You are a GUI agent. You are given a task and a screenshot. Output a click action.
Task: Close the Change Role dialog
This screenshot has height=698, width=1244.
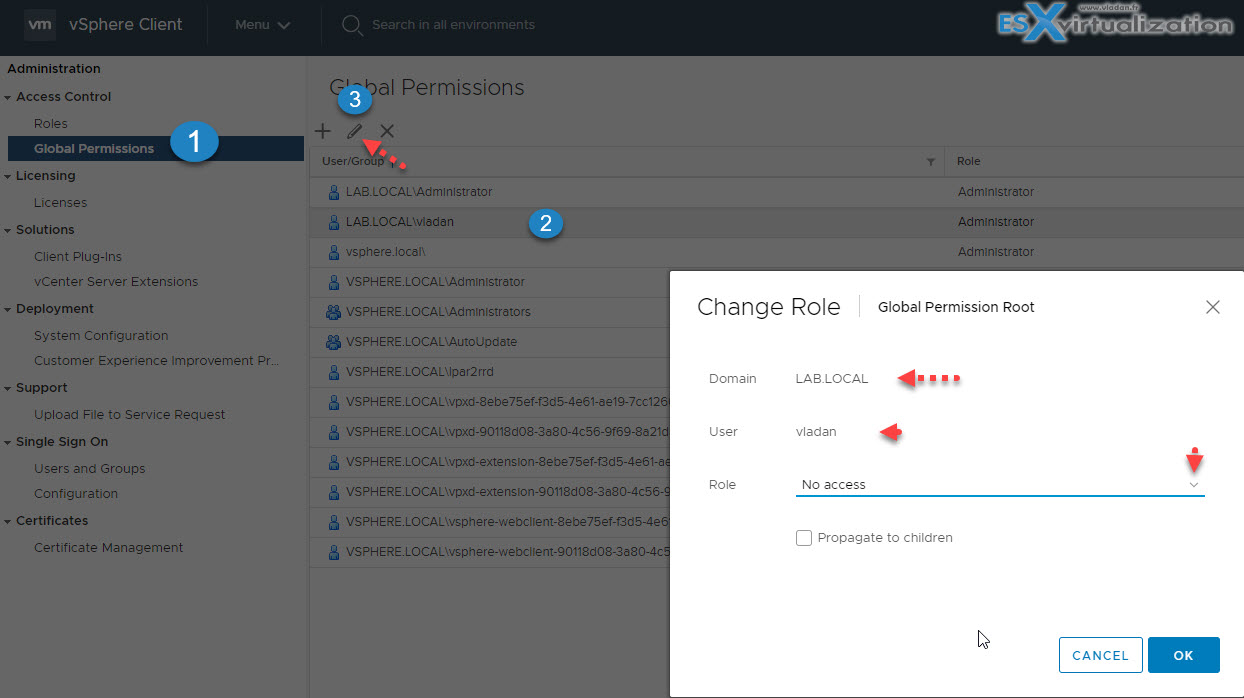1212,307
